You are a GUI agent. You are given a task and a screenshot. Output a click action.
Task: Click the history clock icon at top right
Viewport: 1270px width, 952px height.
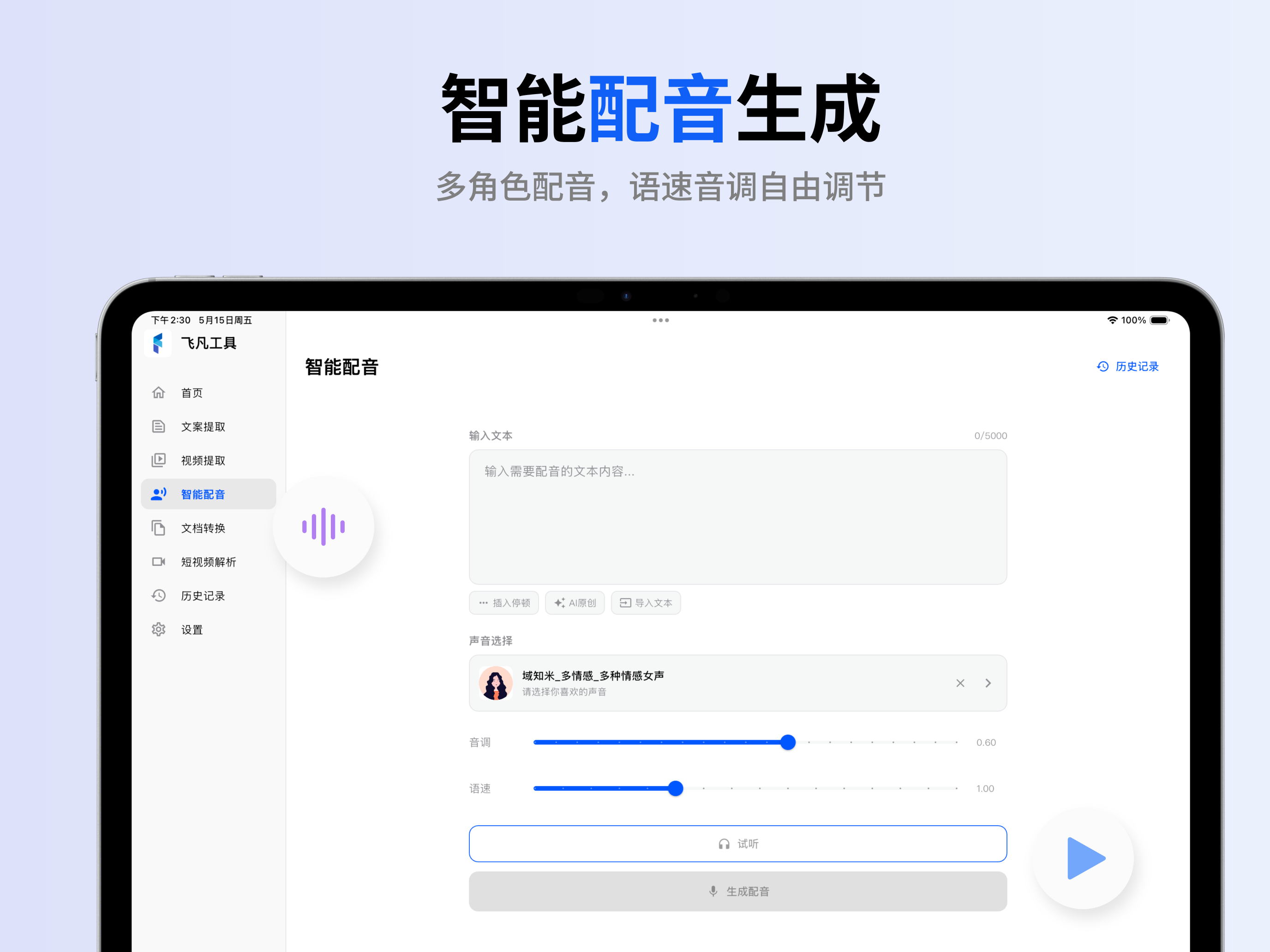(x=1103, y=366)
